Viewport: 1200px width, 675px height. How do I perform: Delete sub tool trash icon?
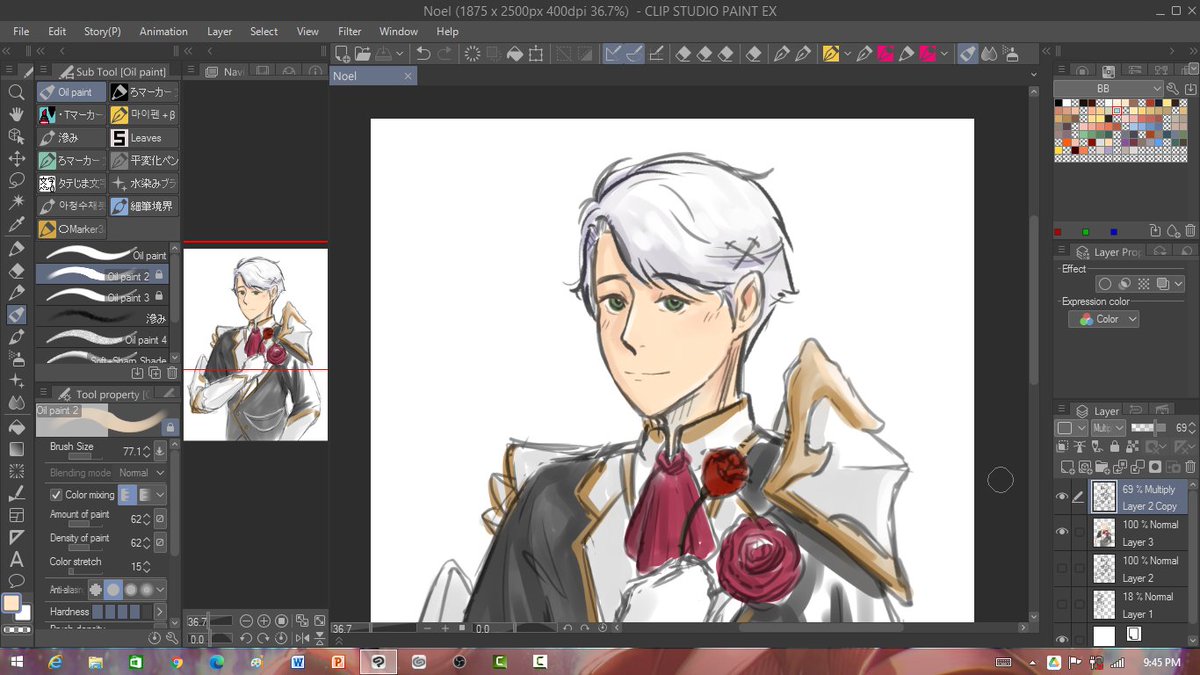pyautogui.click(x=172, y=373)
